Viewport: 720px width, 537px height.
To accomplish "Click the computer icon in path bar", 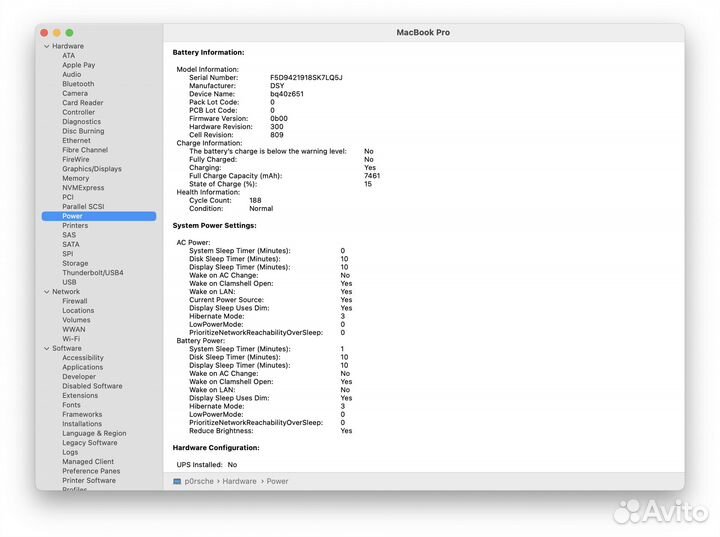I will point(177,481).
